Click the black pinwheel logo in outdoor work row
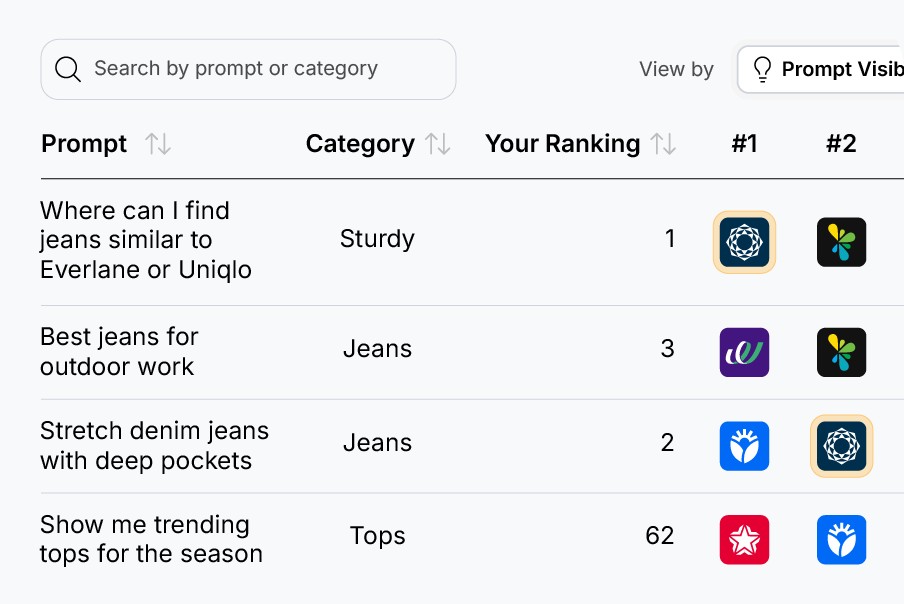This screenshot has width=904, height=604. [841, 352]
